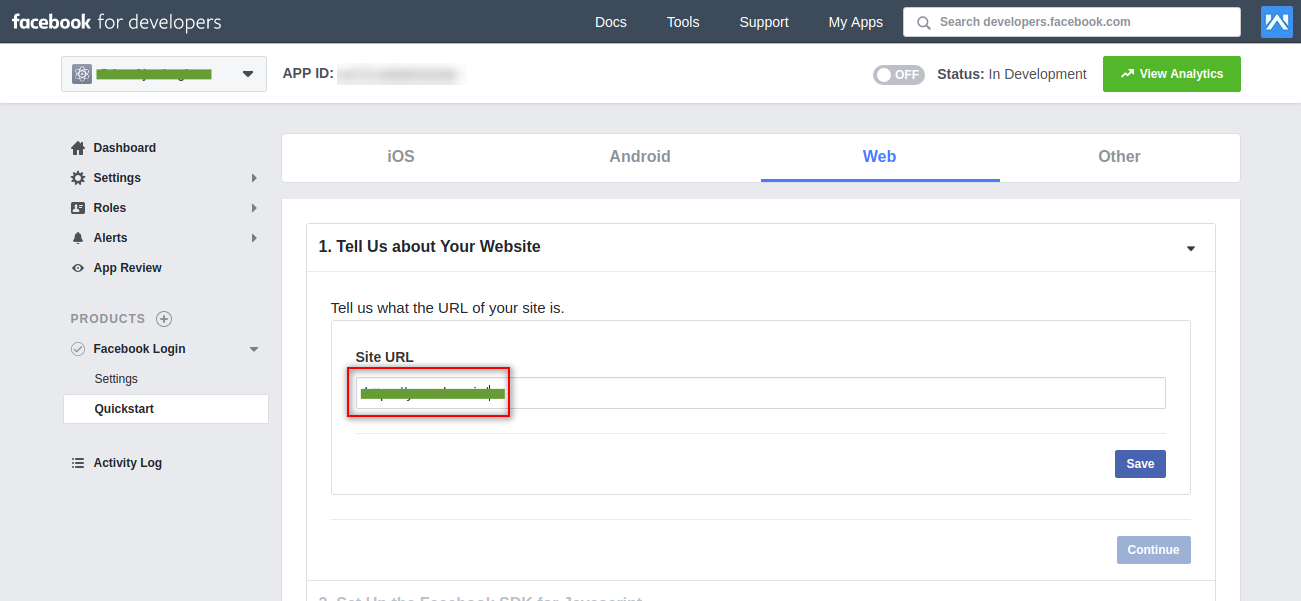Expand the Settings submenu arrow
Image resolution: width=1301 pixels, height=601 pixels.
[x=254, y=178]
